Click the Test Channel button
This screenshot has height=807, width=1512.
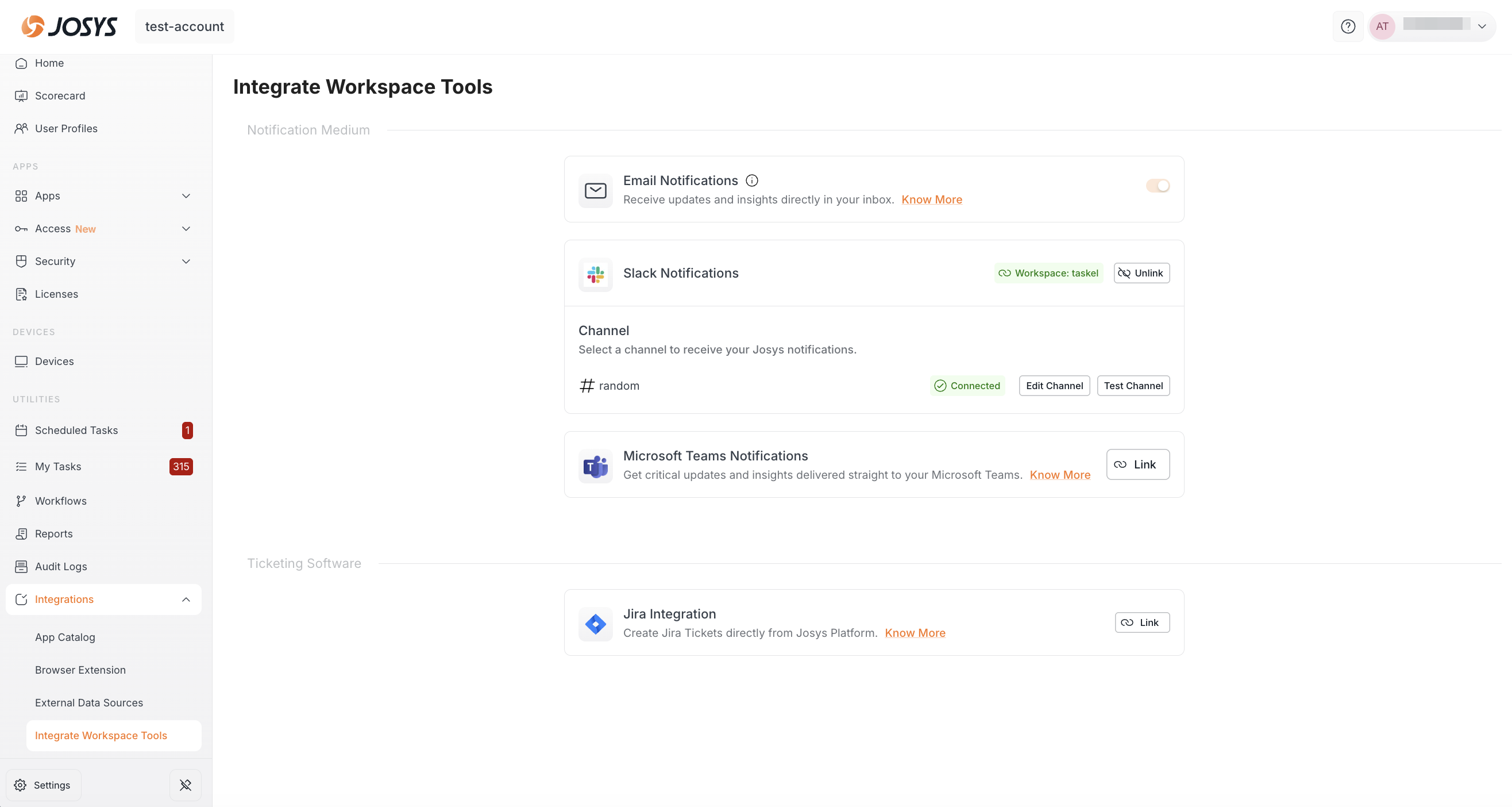(1133, 386)
